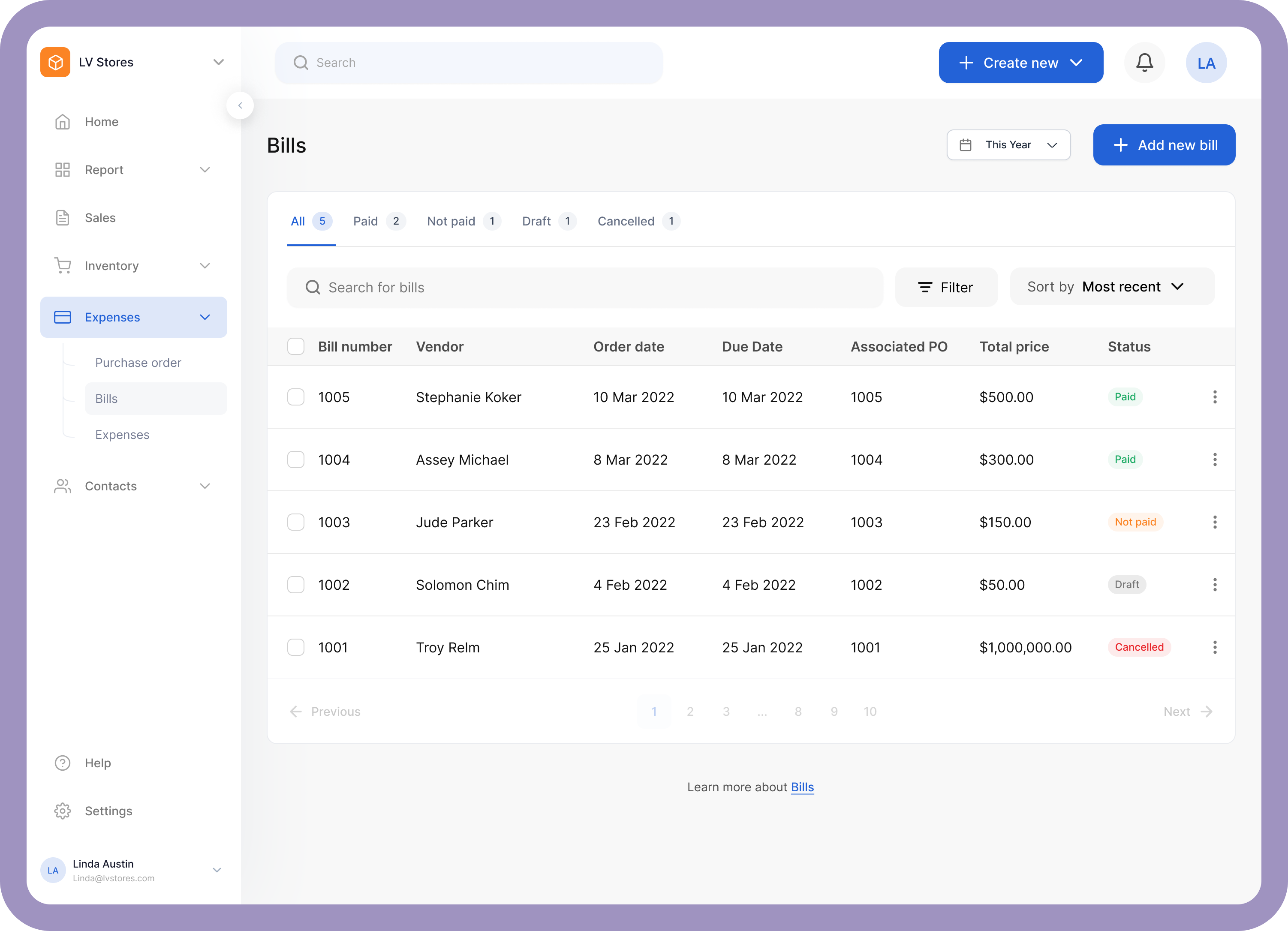Click the magnifier icon in top Search
The height and width of the screenshot is (931, 1288).
(301, 63)
